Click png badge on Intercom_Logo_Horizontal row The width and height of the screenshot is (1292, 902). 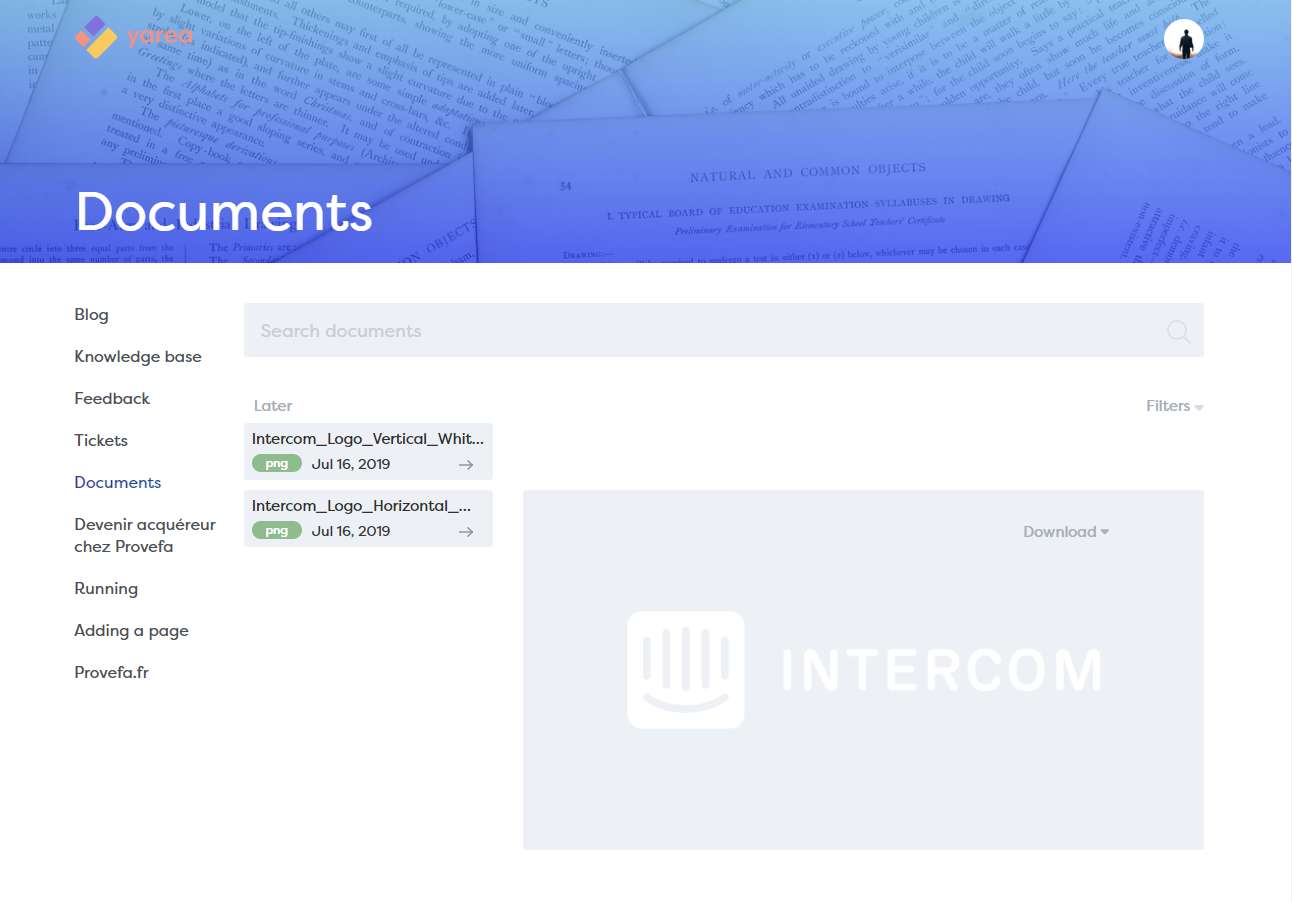pos(277,531)
